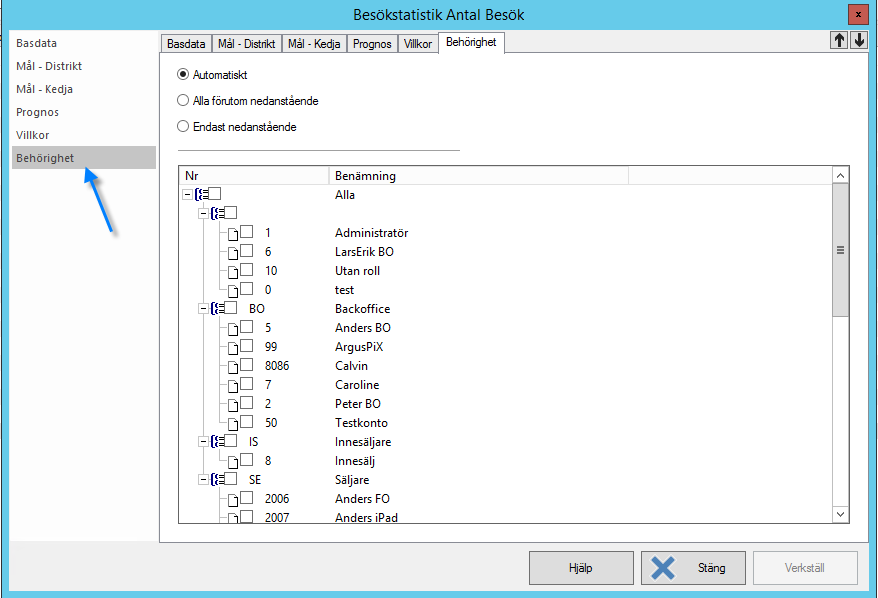This screenshot has height=598, width=878.
Task: Close the Besökstatistik Antal Besök window
Action: 858,15
